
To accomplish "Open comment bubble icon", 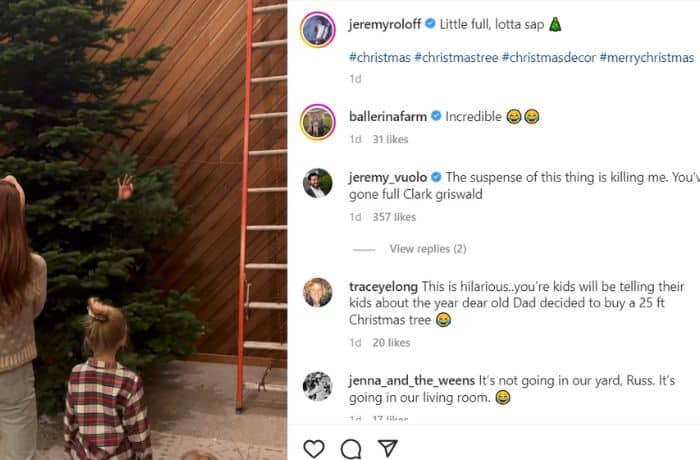I will (x=351, y=448).
